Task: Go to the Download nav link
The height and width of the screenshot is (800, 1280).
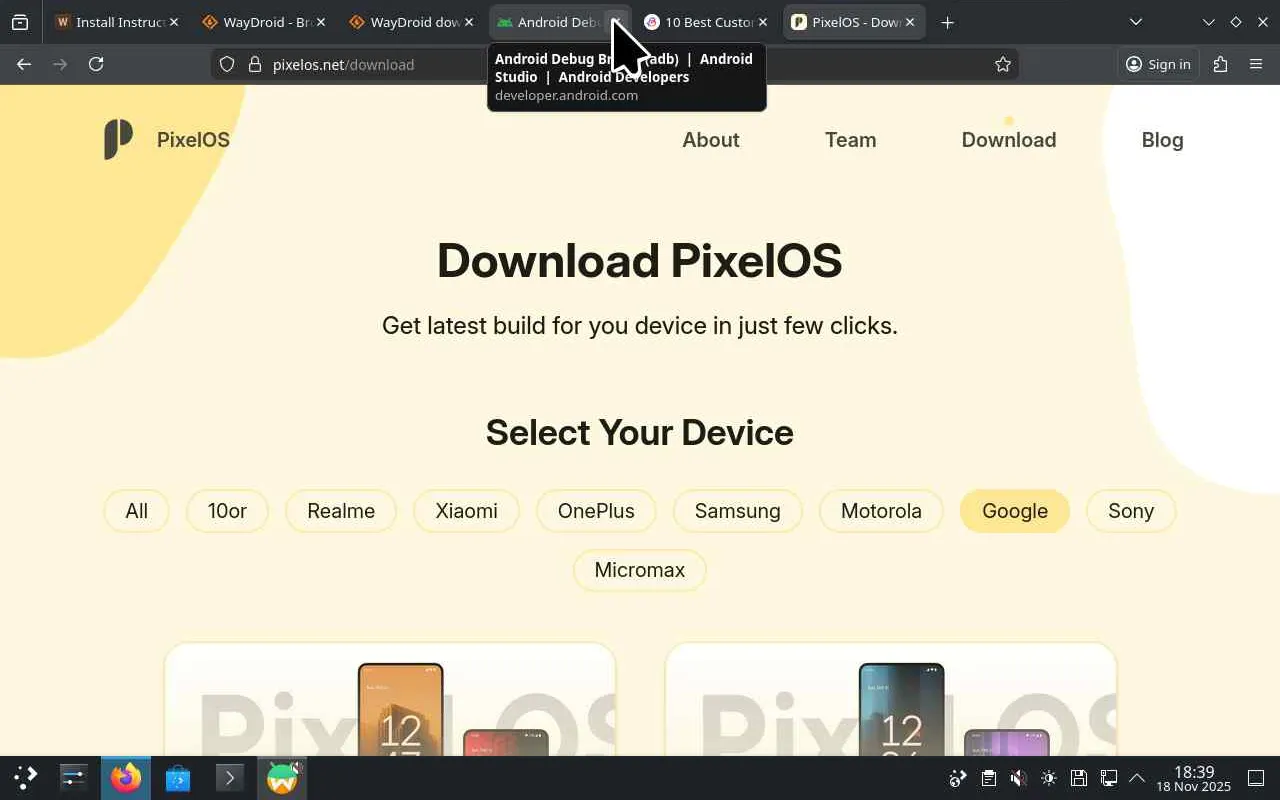Action: [x=1009, y=140]
